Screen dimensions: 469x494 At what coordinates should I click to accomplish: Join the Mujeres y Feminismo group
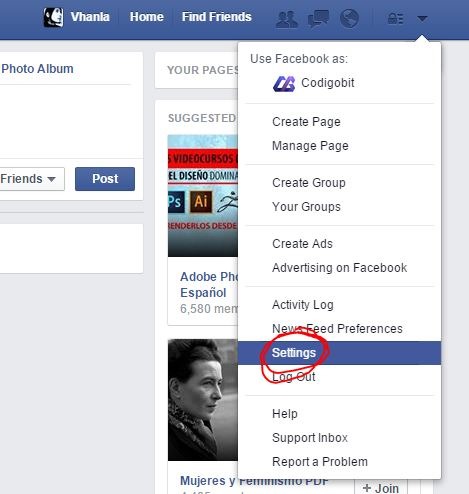pos(380,487)
